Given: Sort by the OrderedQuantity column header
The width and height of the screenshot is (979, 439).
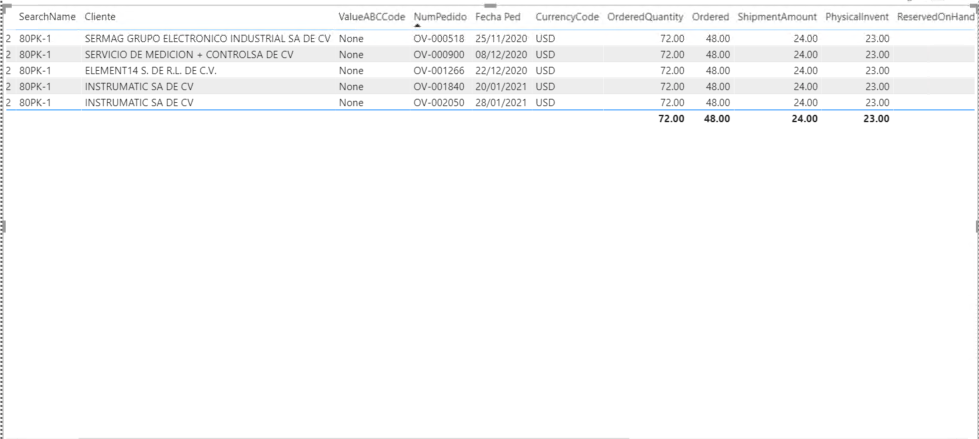Looking at the screenshot, I should pos(646,17).
